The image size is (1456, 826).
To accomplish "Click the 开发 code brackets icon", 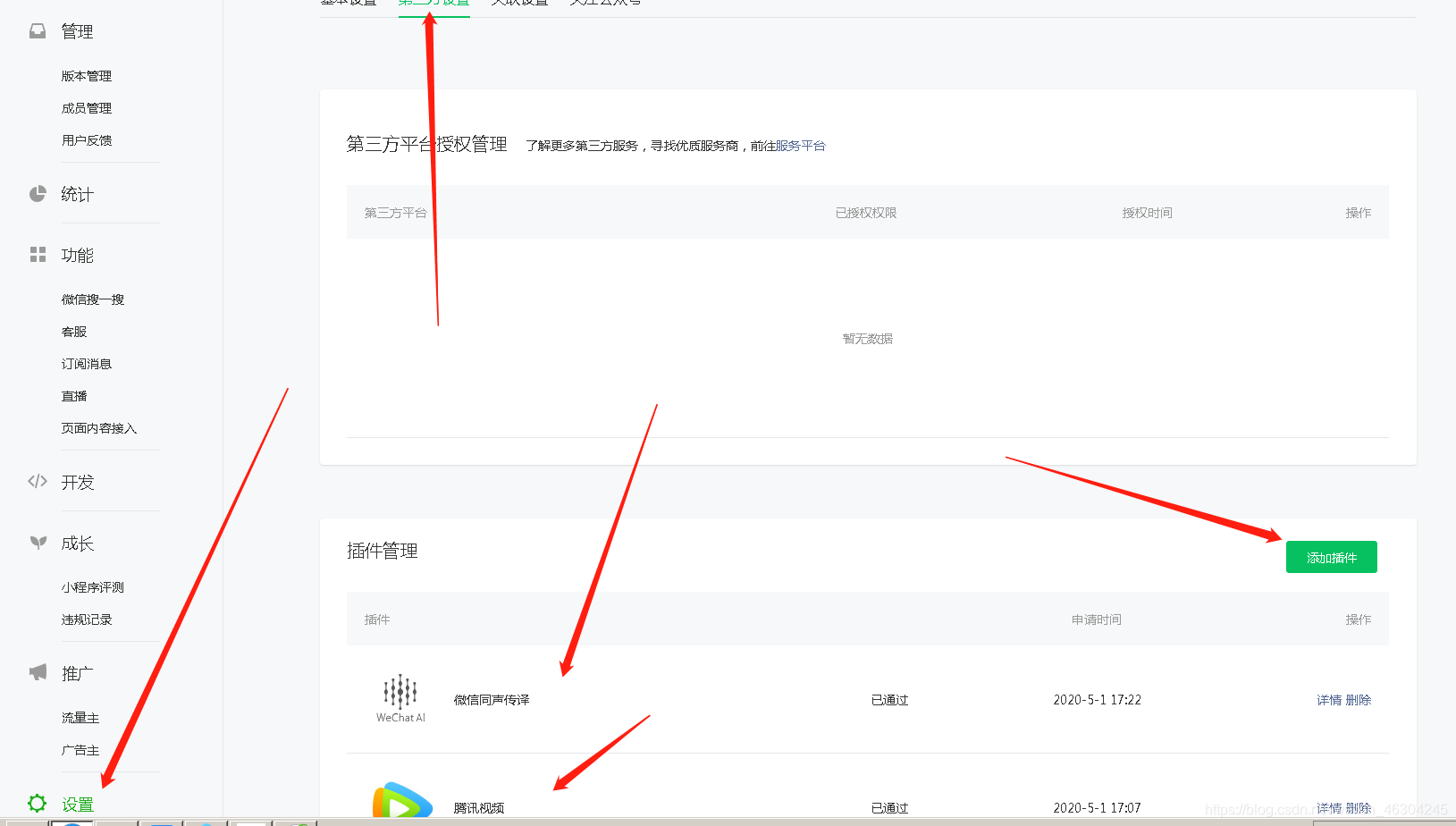I will pos(38,482).
